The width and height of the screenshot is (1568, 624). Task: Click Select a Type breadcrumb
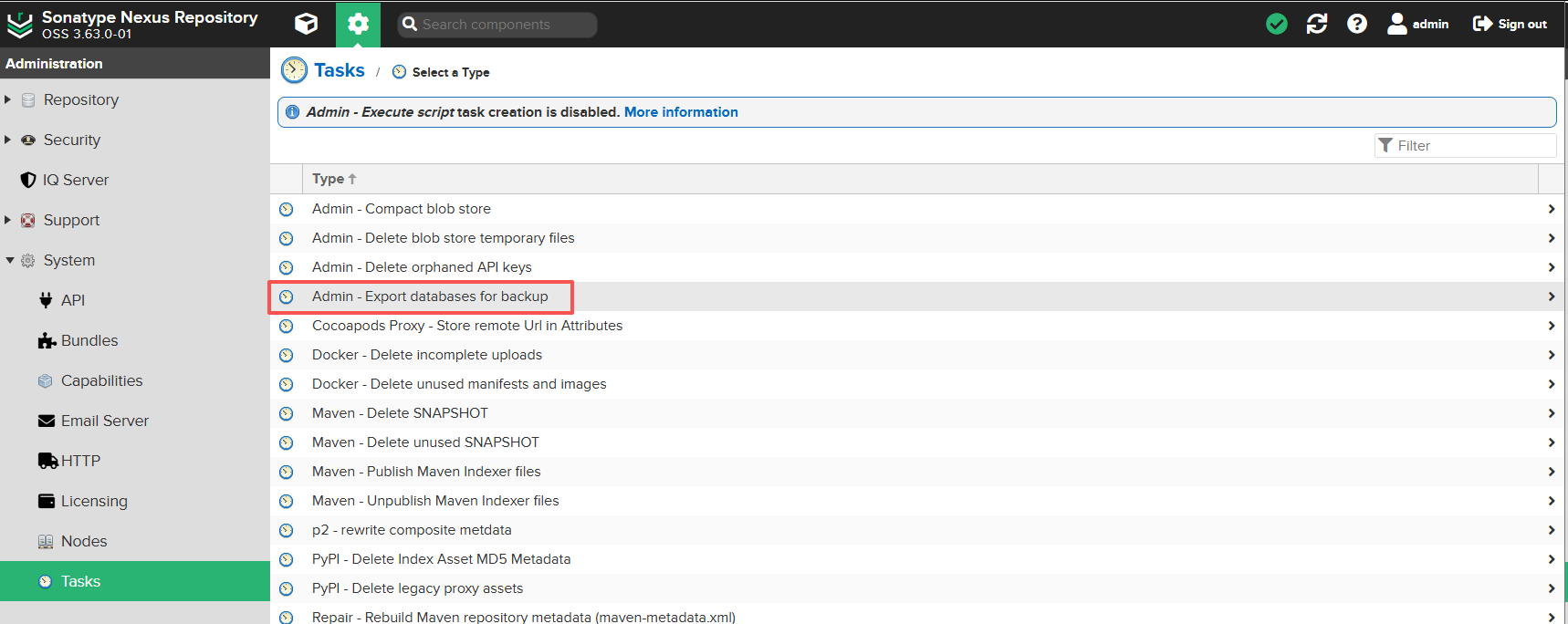(x=451, y=72)
